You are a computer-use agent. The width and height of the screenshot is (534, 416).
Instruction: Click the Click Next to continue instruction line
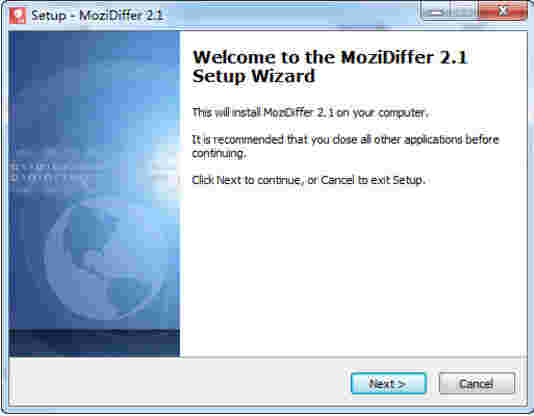tap(309, 180)
